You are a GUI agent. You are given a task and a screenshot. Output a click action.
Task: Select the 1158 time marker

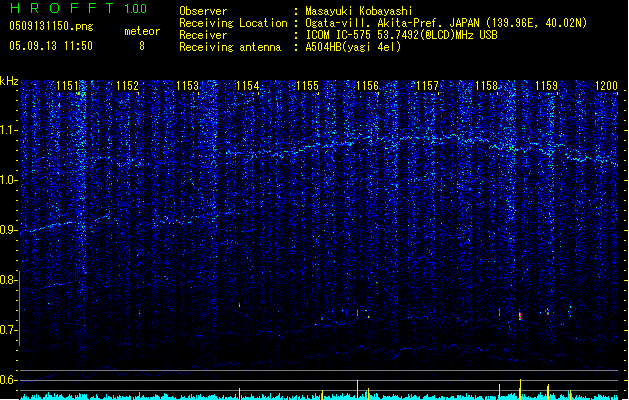486,87
